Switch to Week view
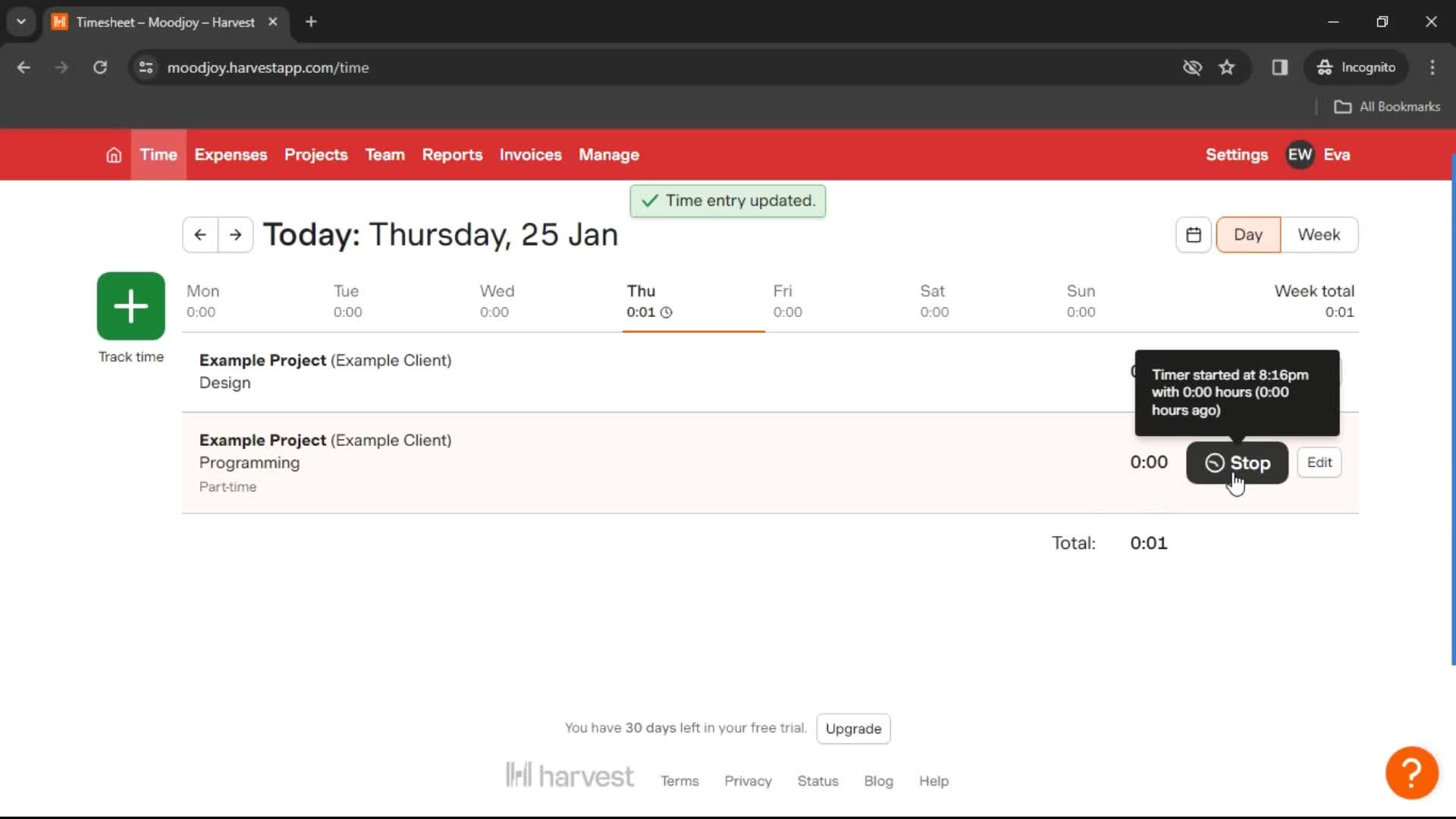The width and height of the screenshot is (1456, 819). tap(1319, 234)
